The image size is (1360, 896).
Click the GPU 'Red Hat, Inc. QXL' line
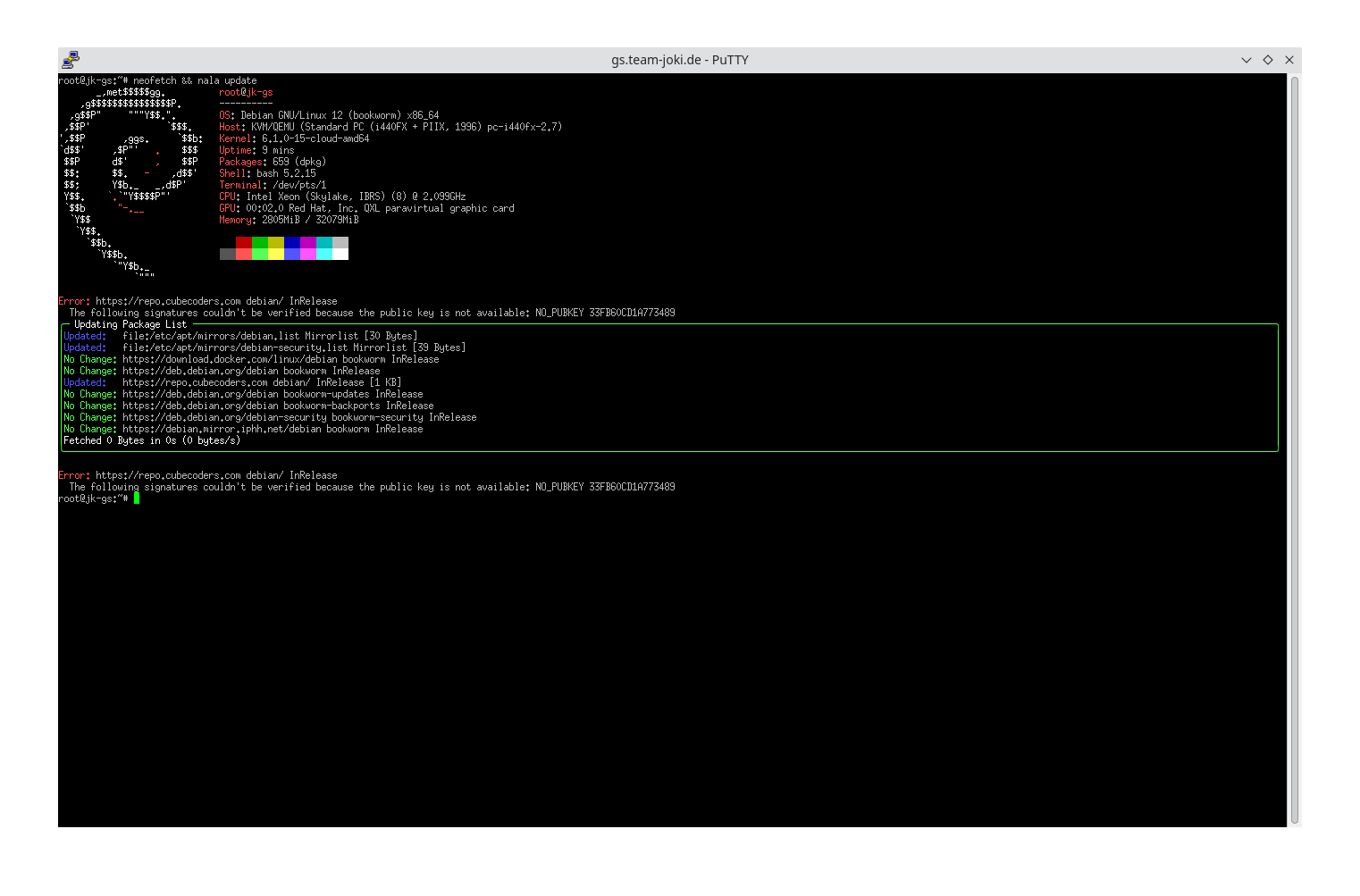click(x=366, y=208)
